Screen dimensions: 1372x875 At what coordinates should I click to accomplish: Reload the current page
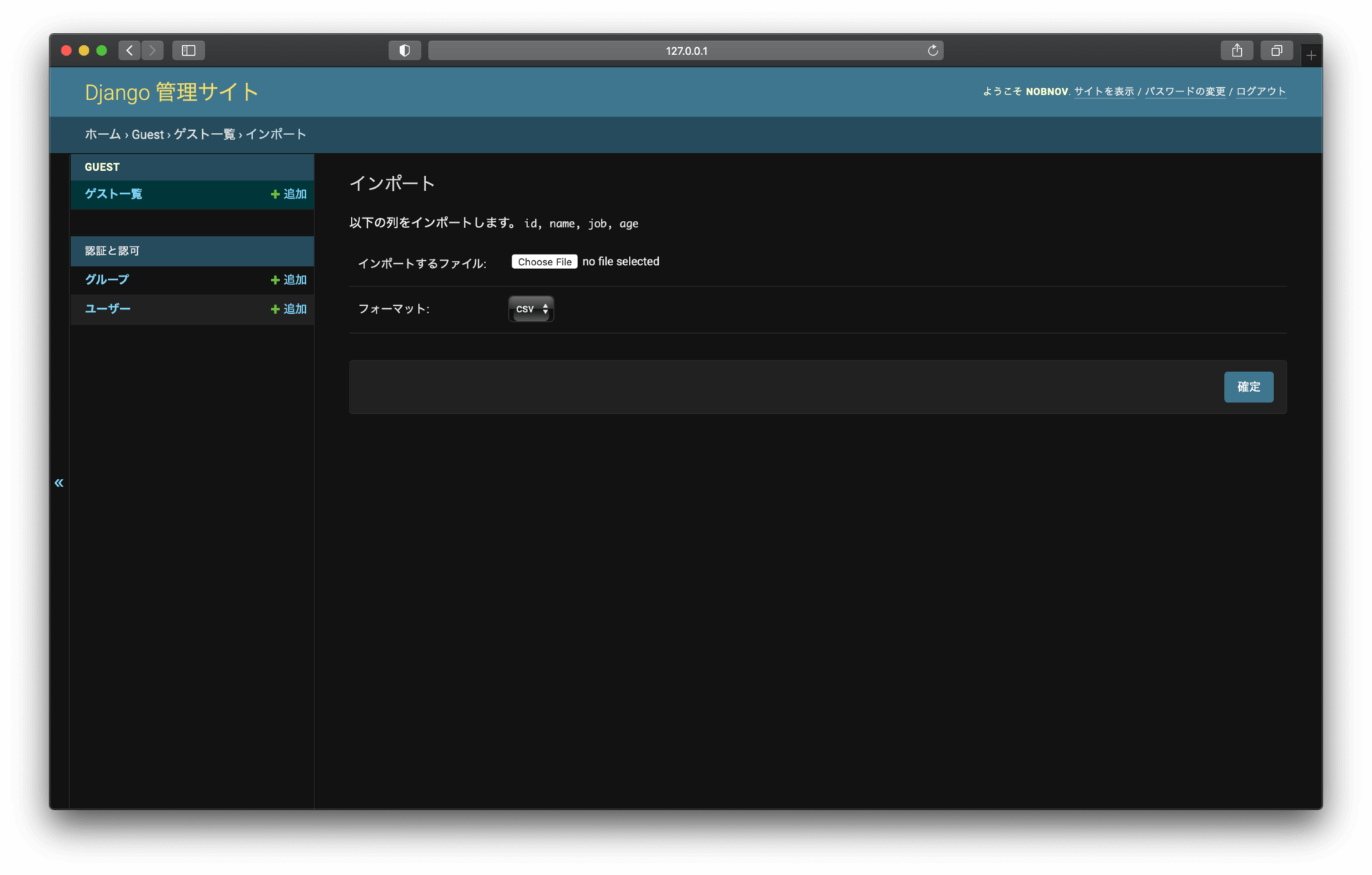pos(933,50)
